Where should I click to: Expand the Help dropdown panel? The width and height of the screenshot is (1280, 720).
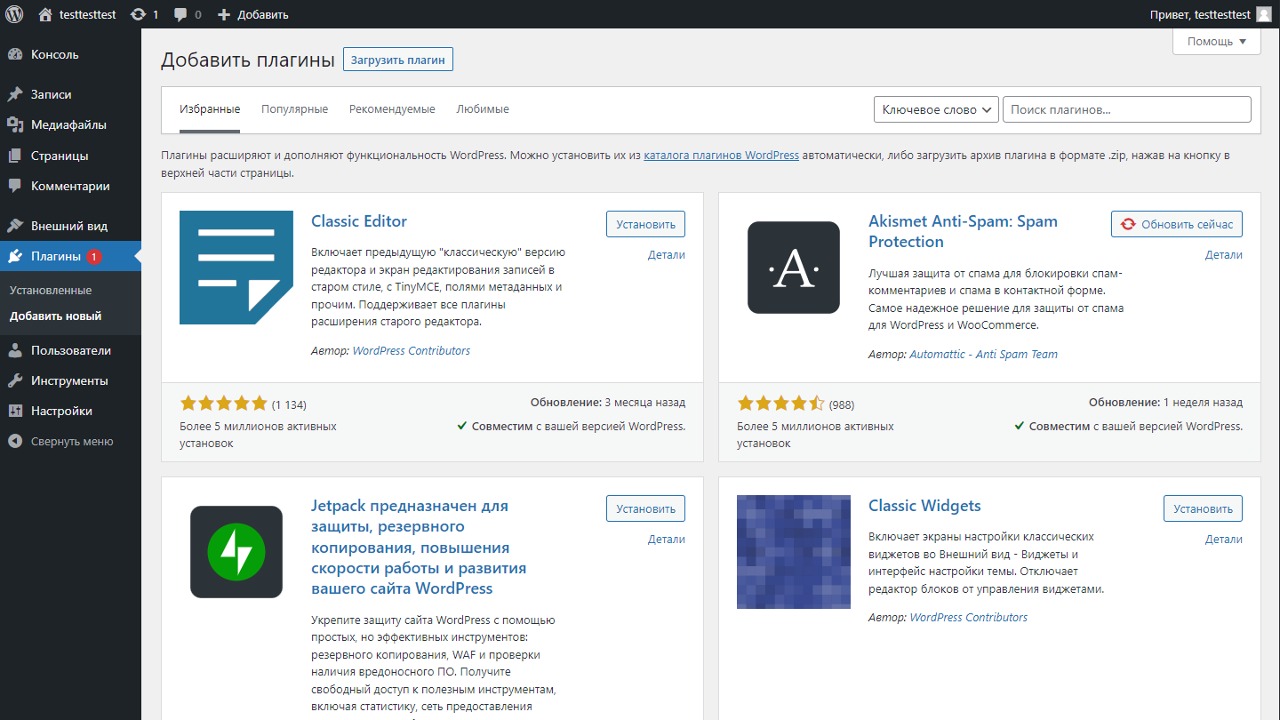tap(1216, 41)
